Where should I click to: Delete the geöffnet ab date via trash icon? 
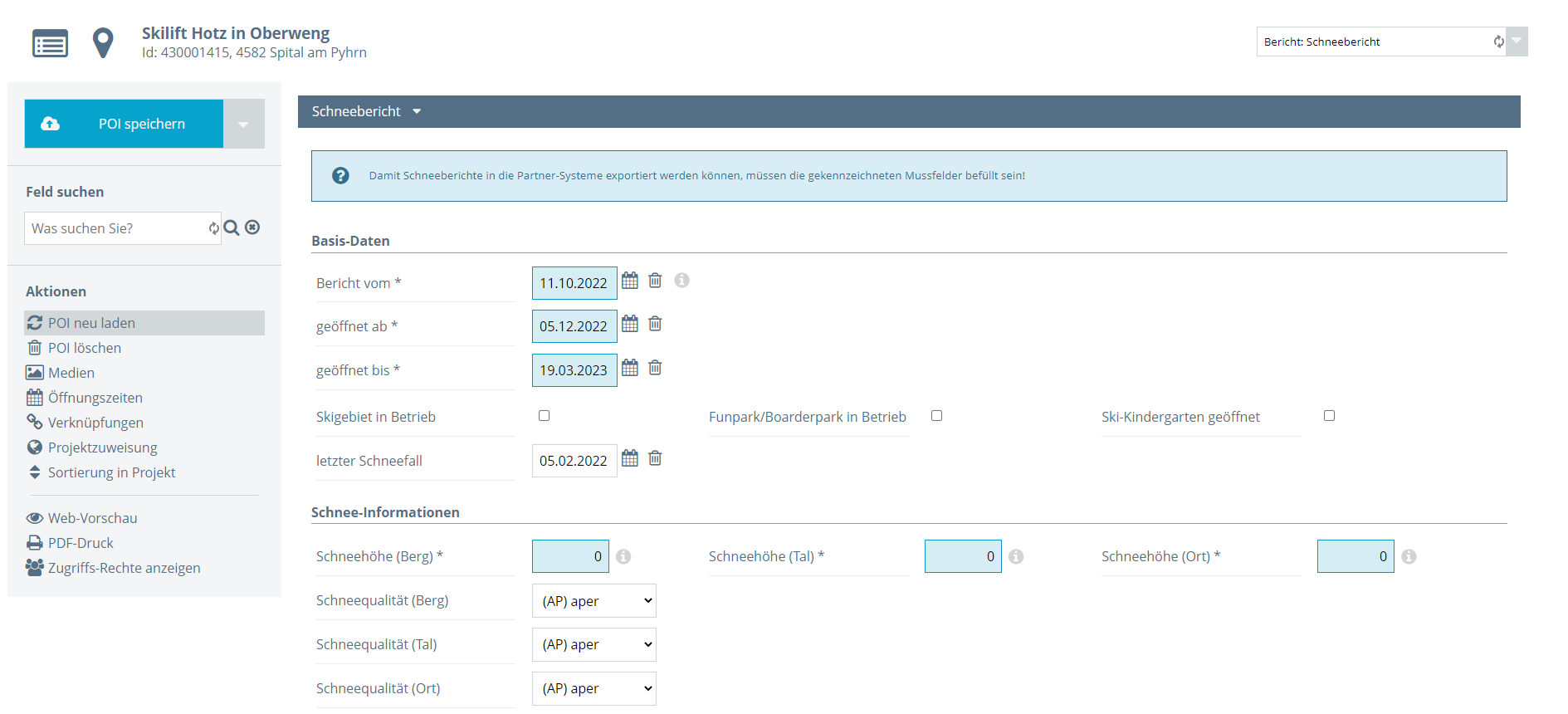[x=655, y=324]
